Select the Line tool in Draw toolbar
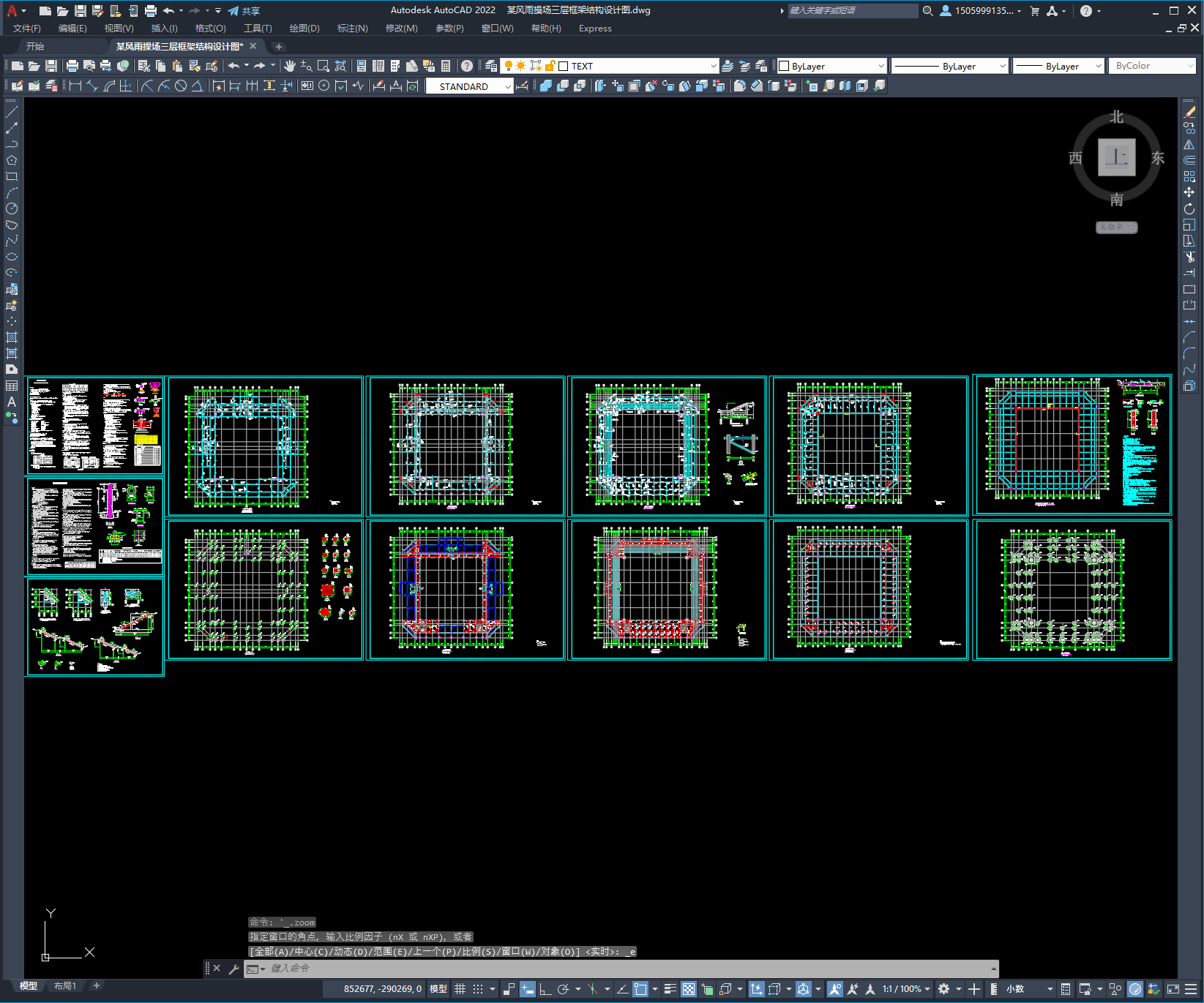The image size is (1204, 1003). [x=12, y=112]
